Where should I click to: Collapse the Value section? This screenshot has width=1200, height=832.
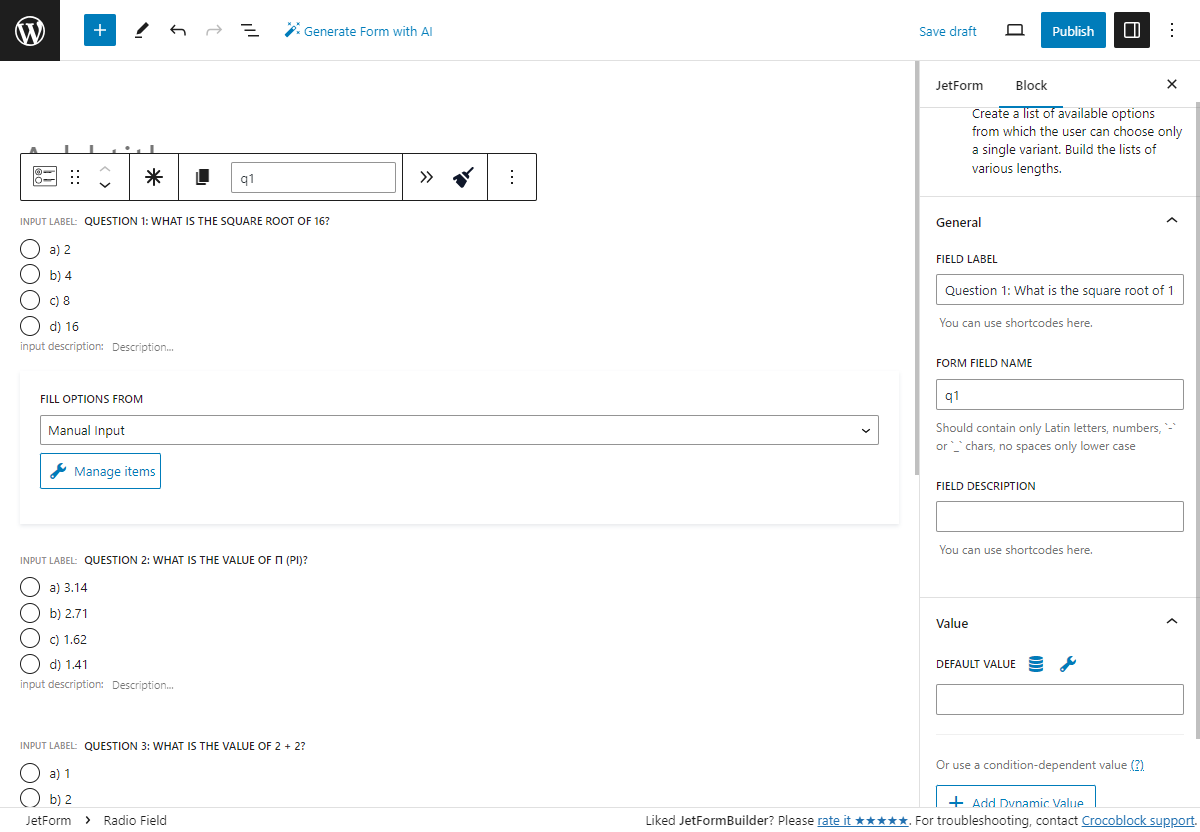tap(1171, 622)
